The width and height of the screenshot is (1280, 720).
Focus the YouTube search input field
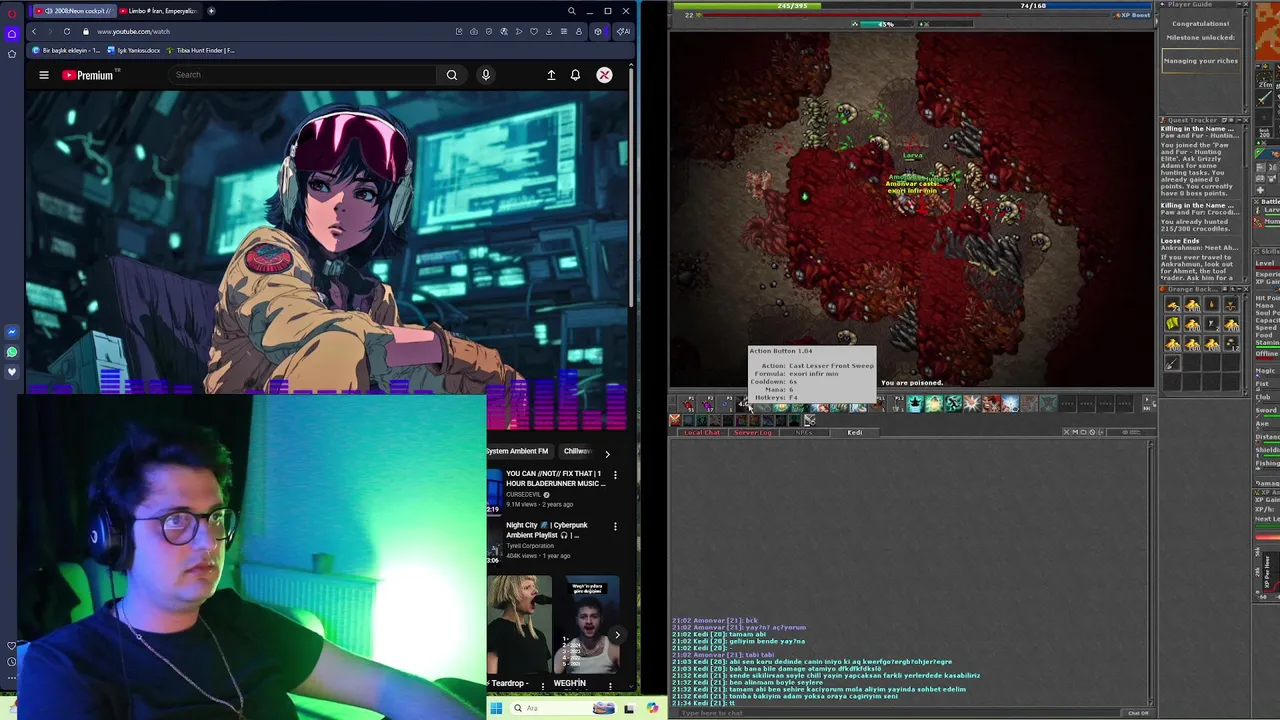[x=302, y=75]
